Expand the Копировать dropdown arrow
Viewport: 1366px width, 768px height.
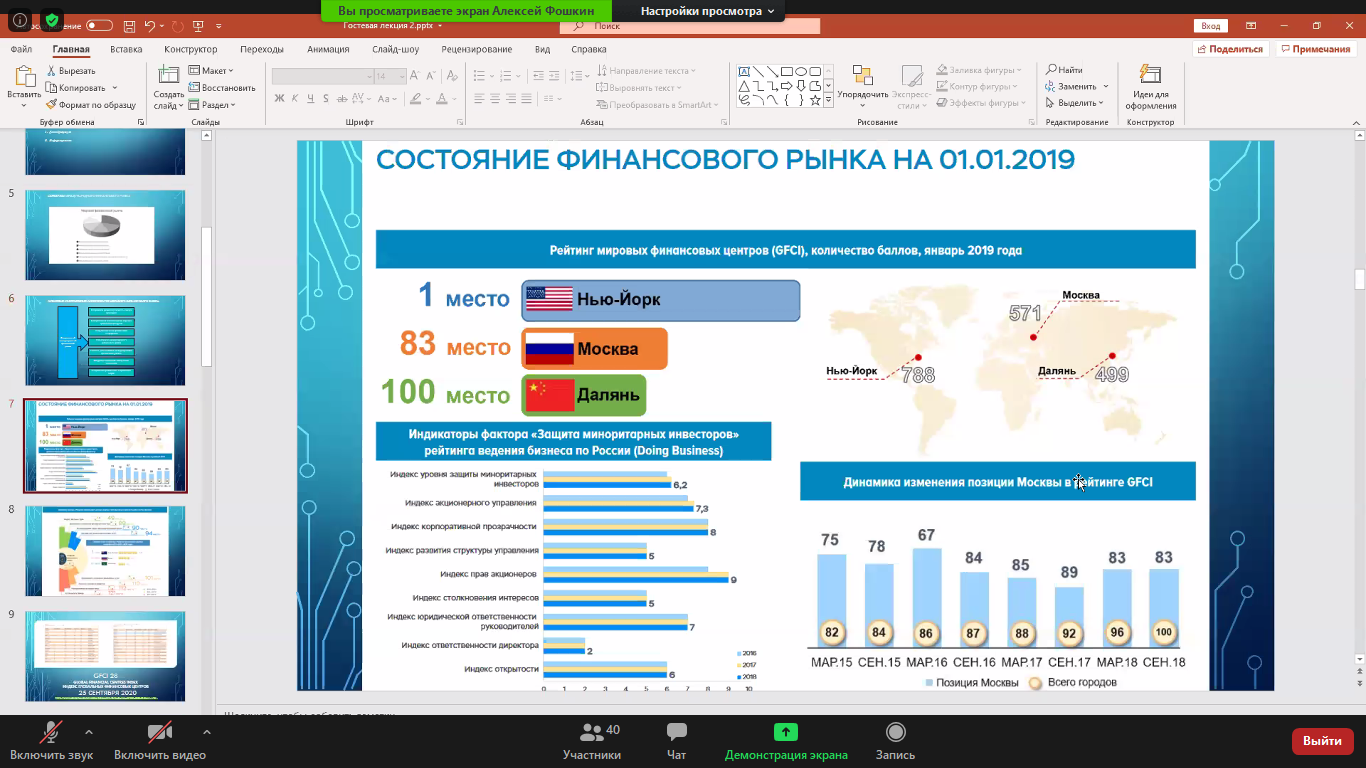click(x=115, y=88)
